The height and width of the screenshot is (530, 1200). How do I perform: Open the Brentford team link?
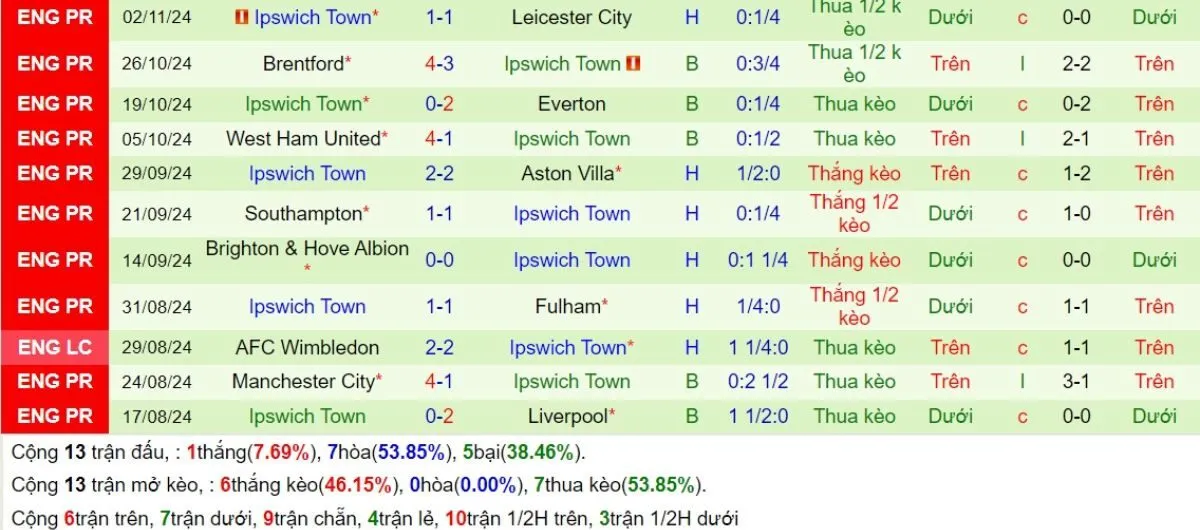click(303, 64)
